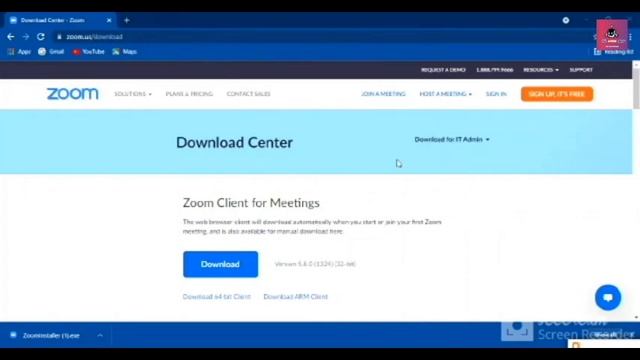Open the chat bubble widget
The image size is (640, 360).
point(608,298)
